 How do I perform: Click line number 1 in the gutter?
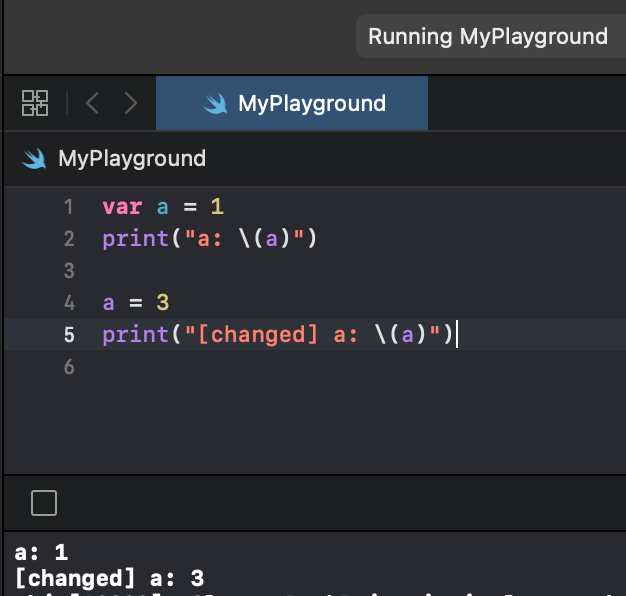coord(69,207)
